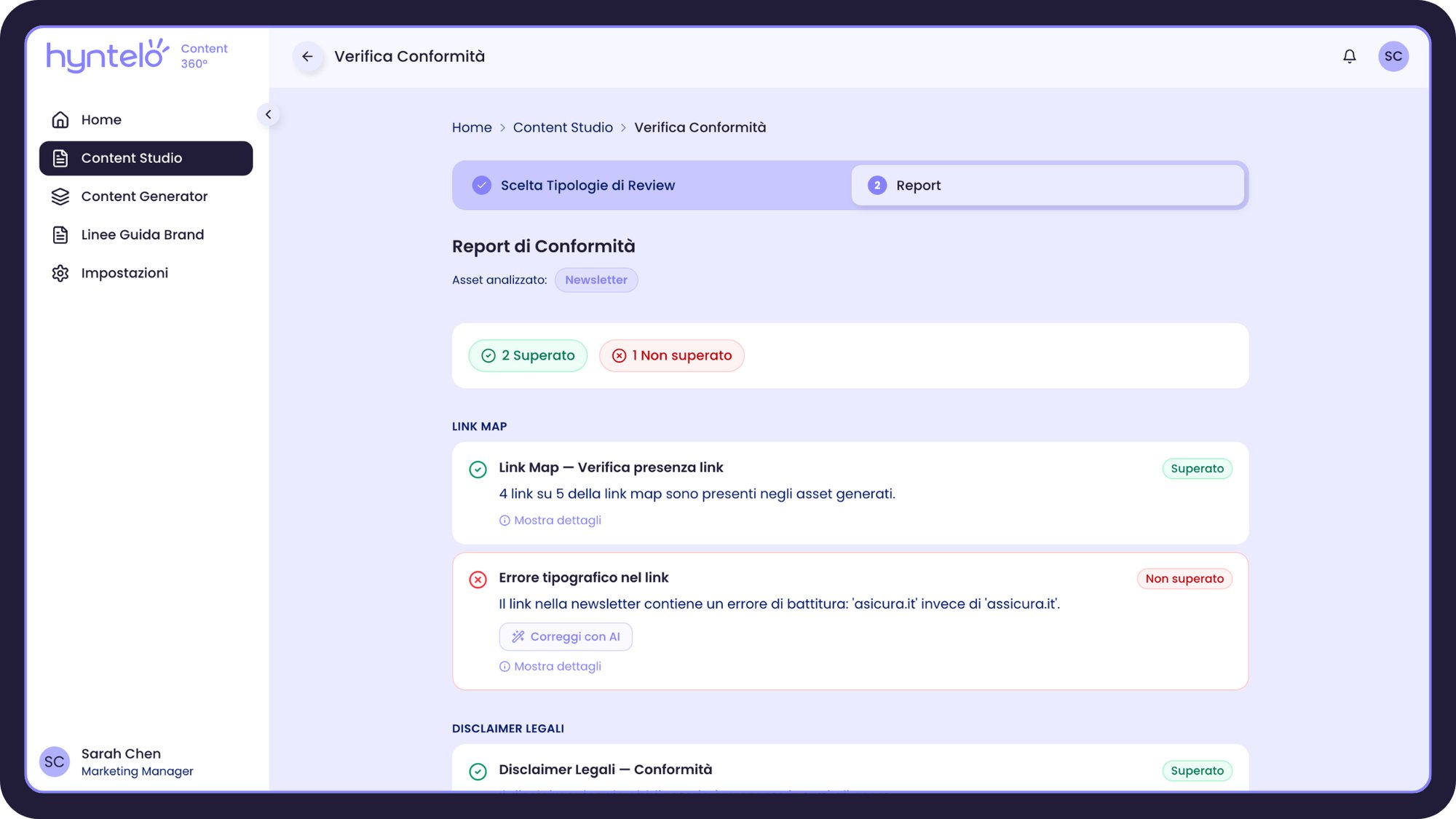
Task: Click the red x icon in 1 Non superato
Action: click(x=619, y=356)
